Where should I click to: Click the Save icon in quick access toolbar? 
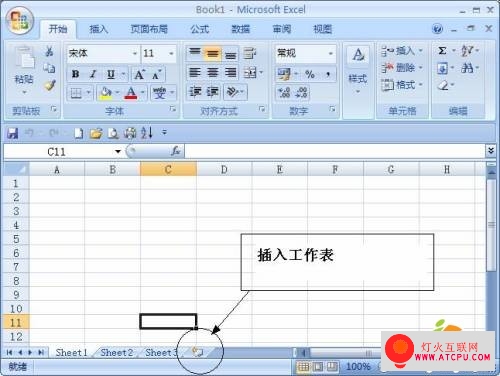click(13, 133)
